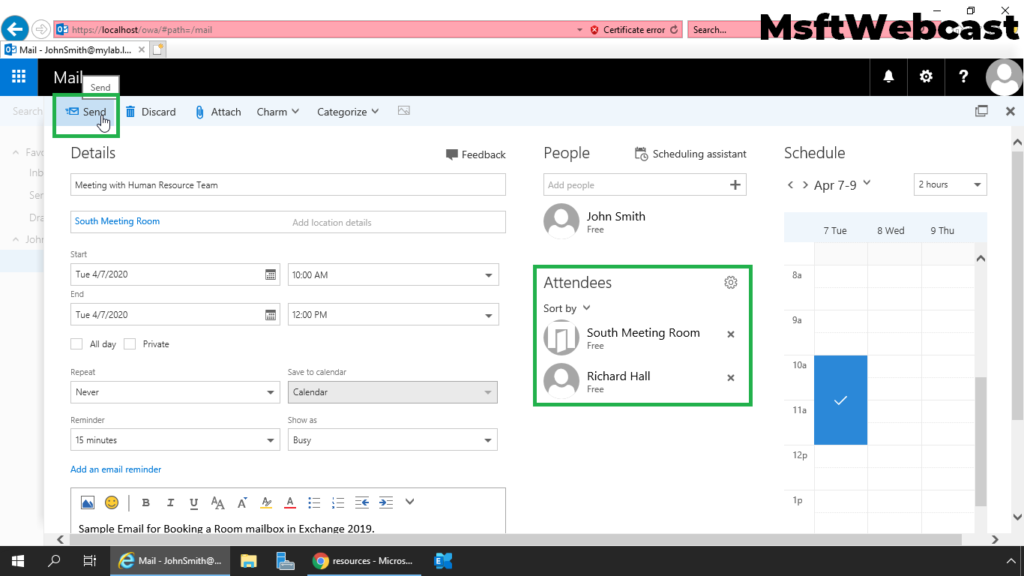Expand more formatting options chevron
The image size is (1024, 576).
(409, 502)
